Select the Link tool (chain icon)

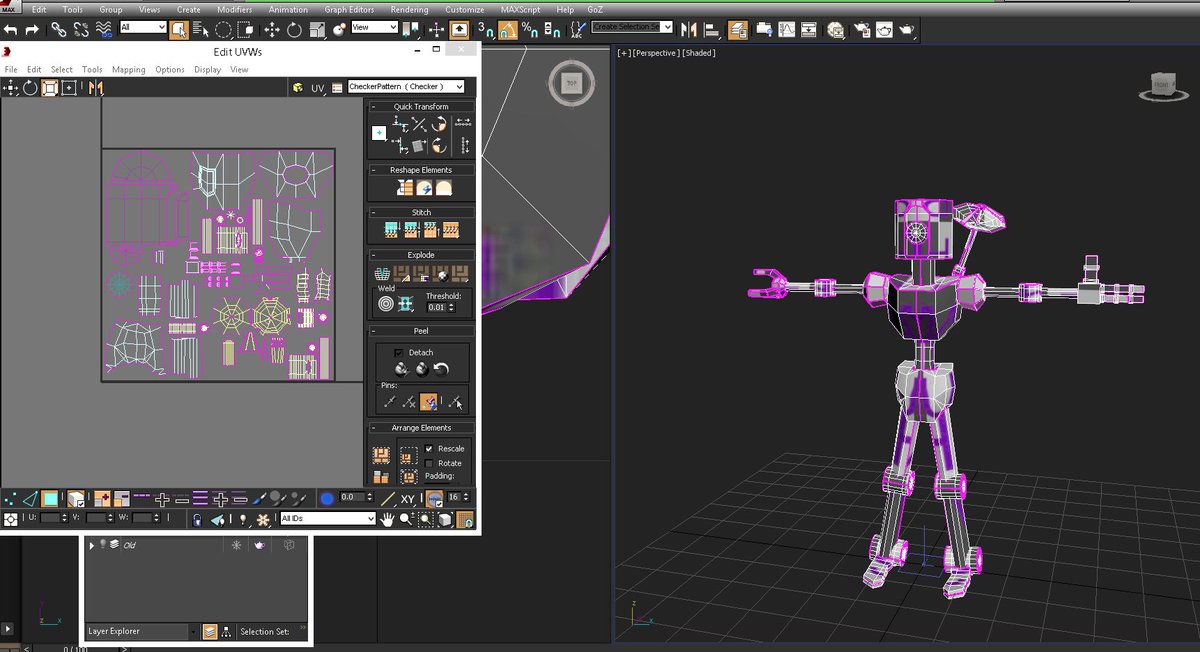click(59, 30)
